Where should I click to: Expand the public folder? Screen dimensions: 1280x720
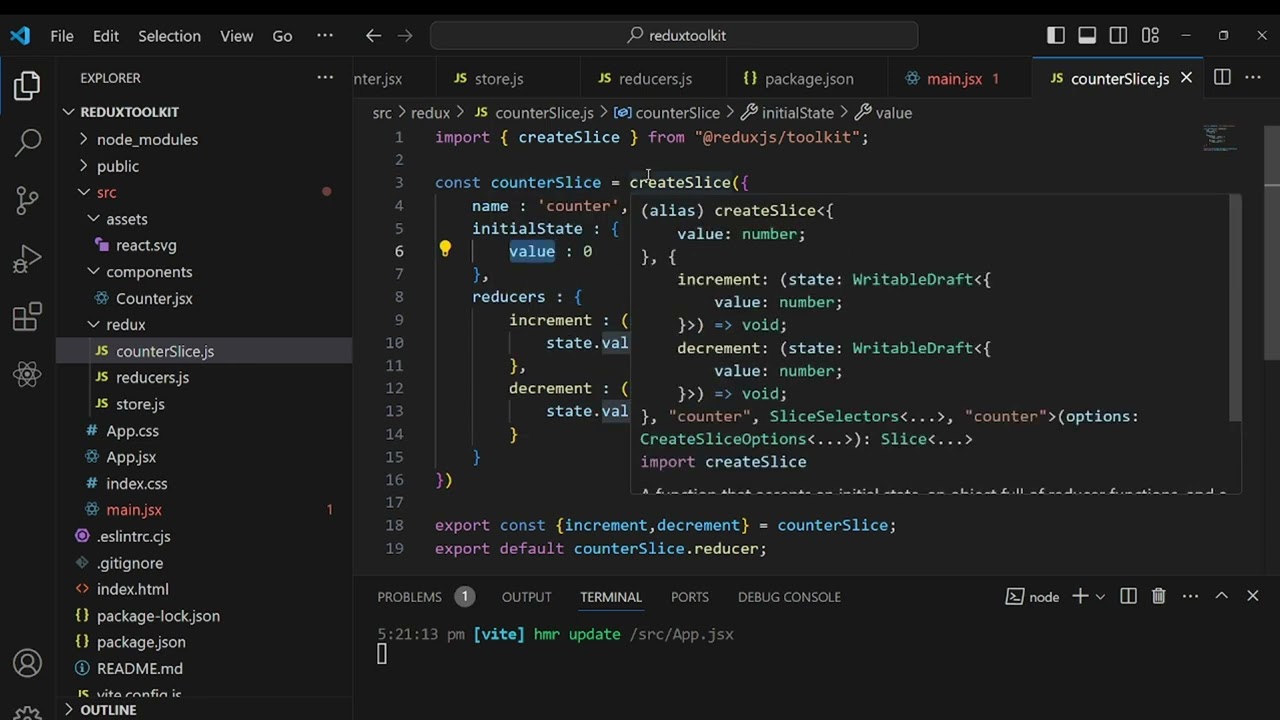point(205,166)
